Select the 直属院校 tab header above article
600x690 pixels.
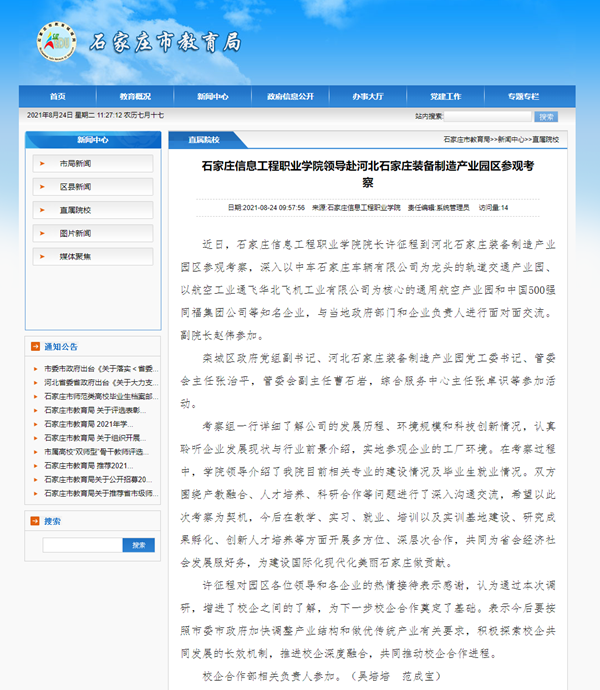click(204, 140)
